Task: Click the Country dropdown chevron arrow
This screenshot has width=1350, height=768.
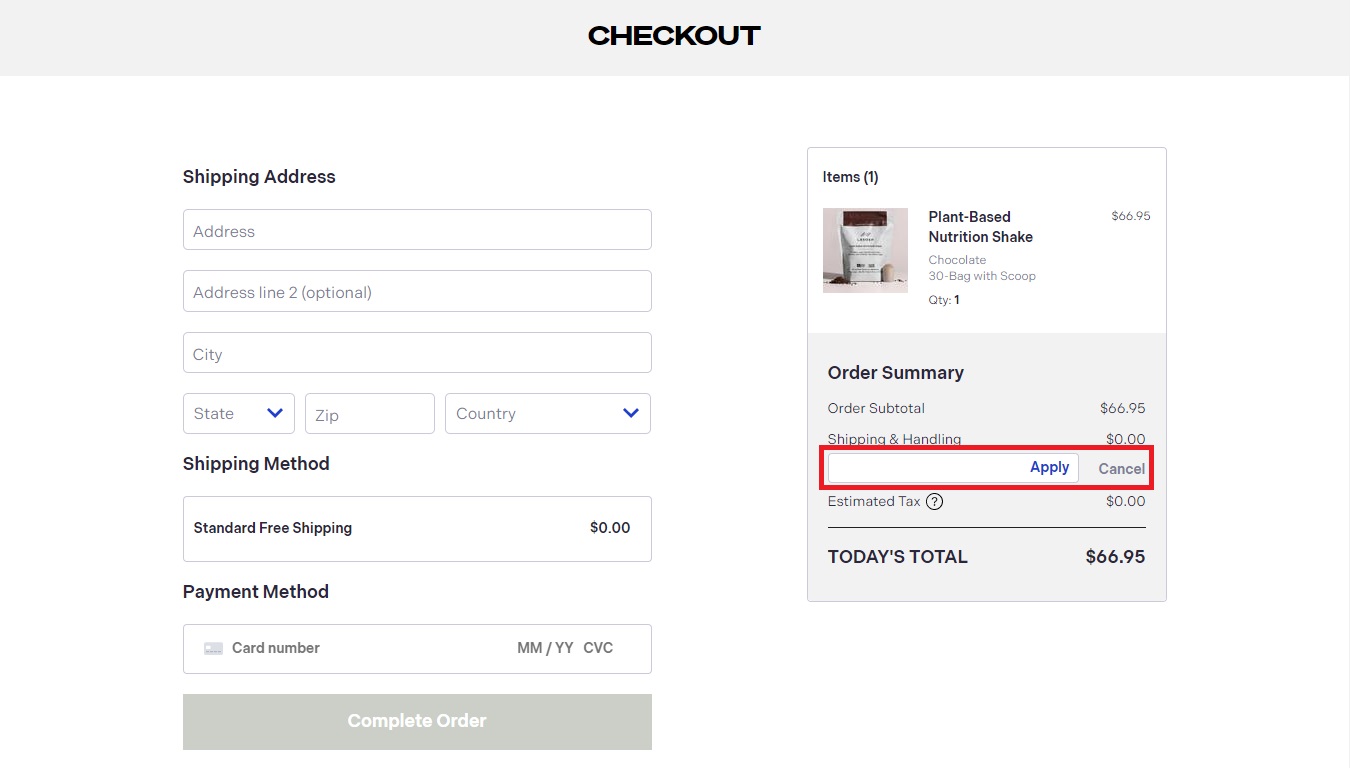Action: point(631,413)
